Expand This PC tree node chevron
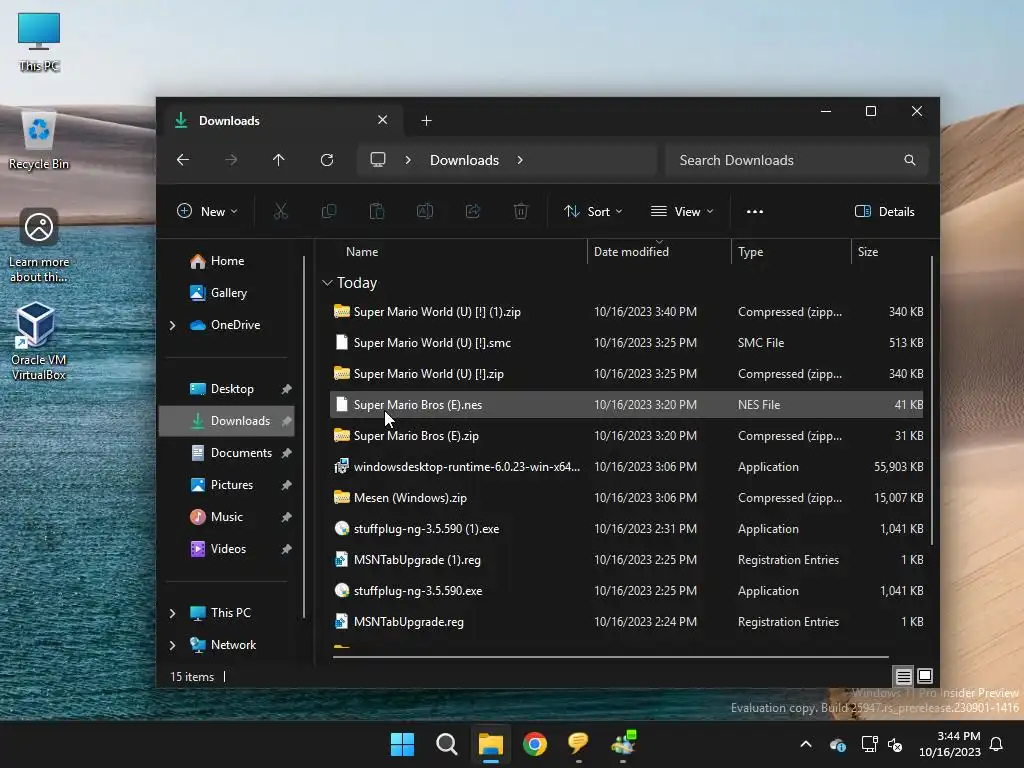 (172, 613)
